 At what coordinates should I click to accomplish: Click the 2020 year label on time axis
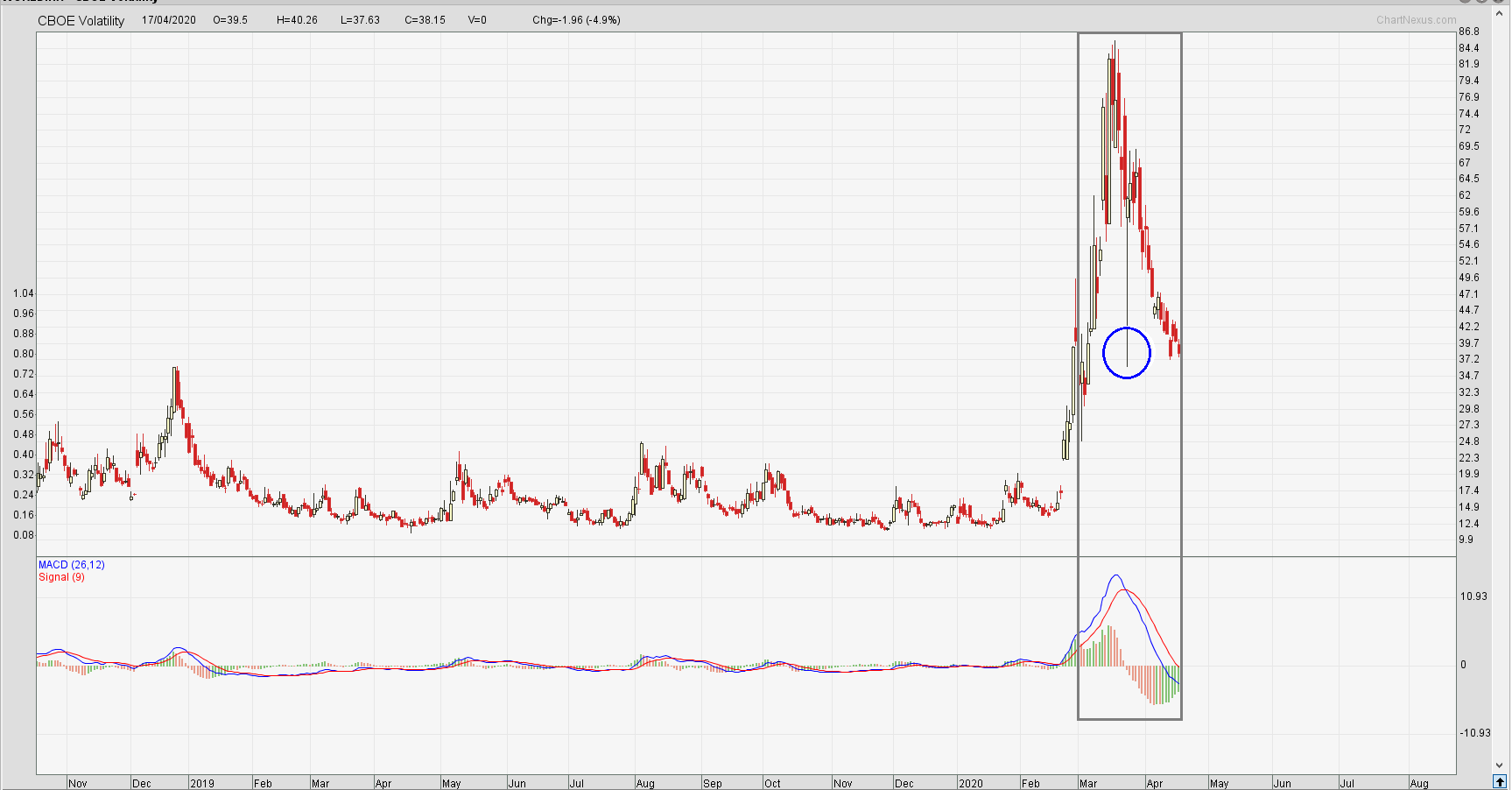971,783
